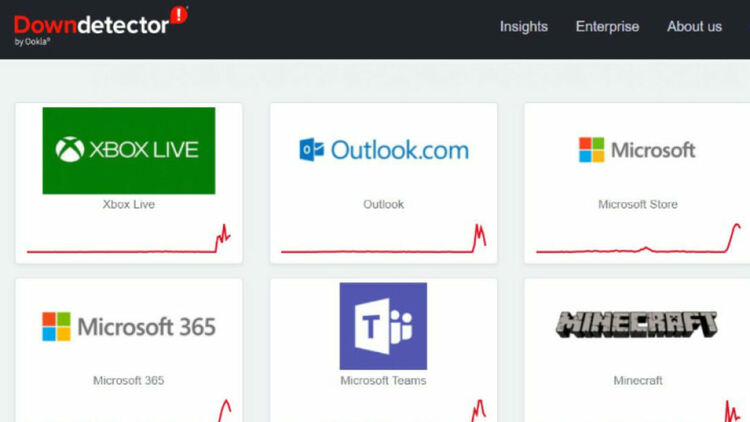The image size is (750, 422).
Task: Open the Outlook text link
Action: pyautogui.click(x=383, y=204)
